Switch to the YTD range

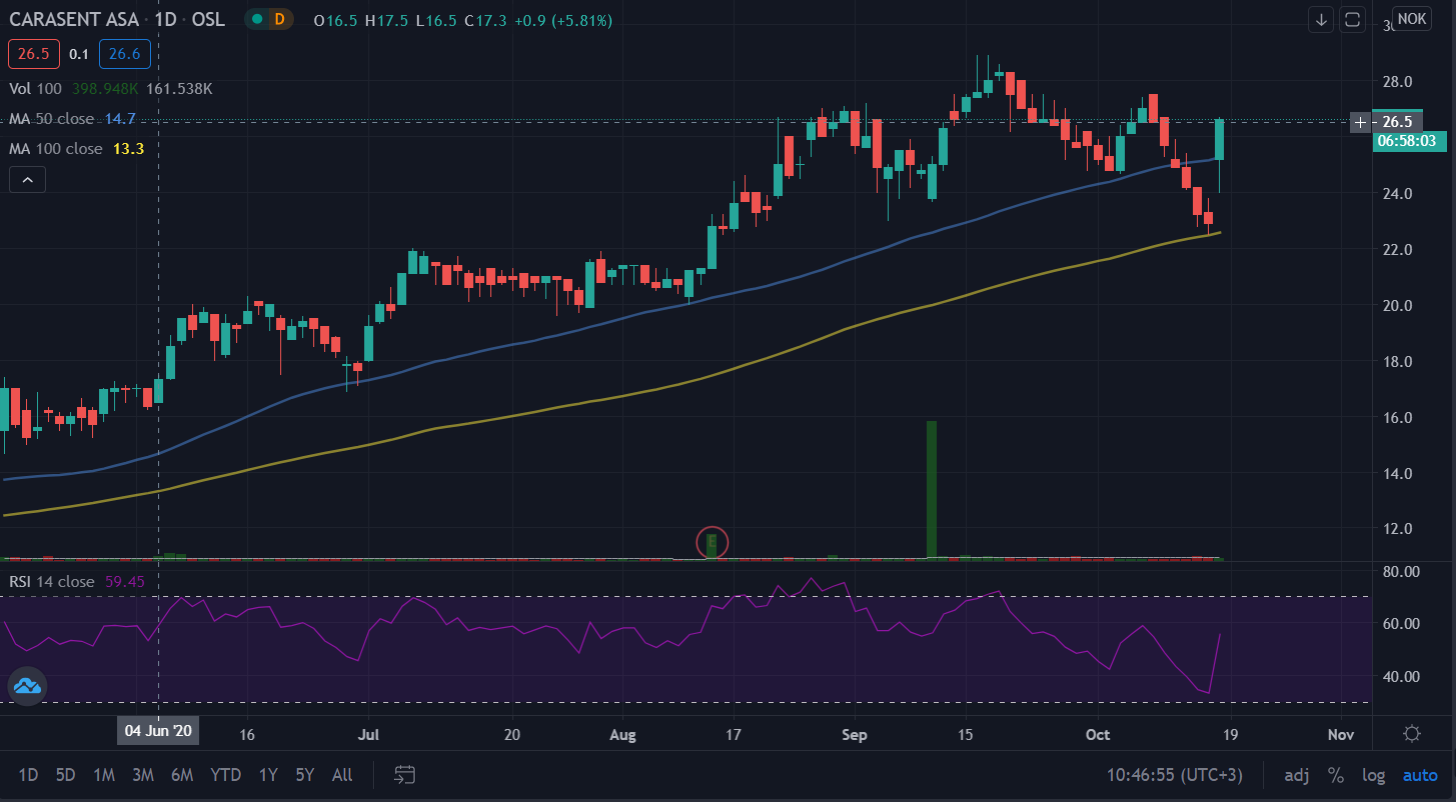coord(225,775)
